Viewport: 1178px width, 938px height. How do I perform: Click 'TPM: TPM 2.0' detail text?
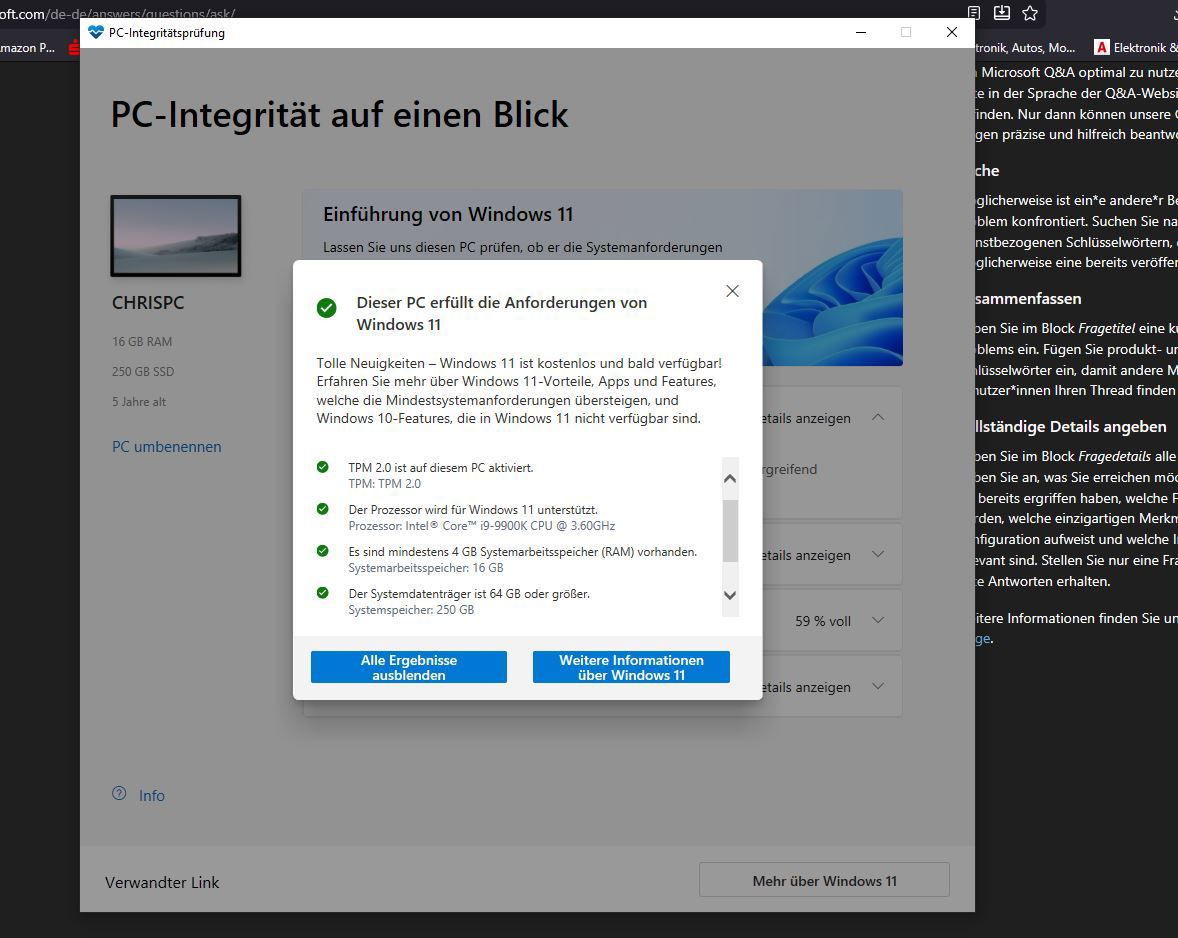click(x=385, y=484)
